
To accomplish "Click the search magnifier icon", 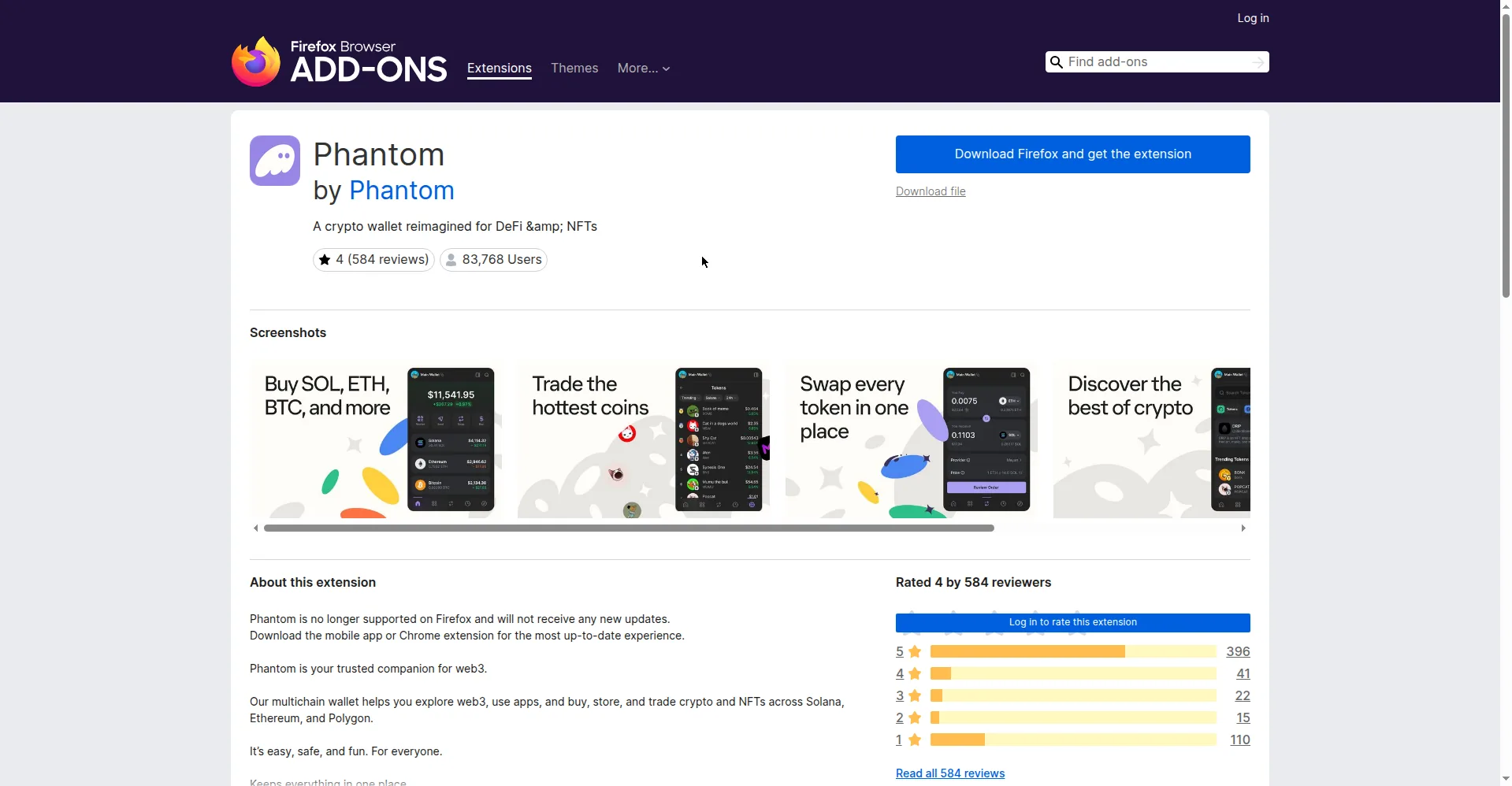I will click(x=1057, y=62).
